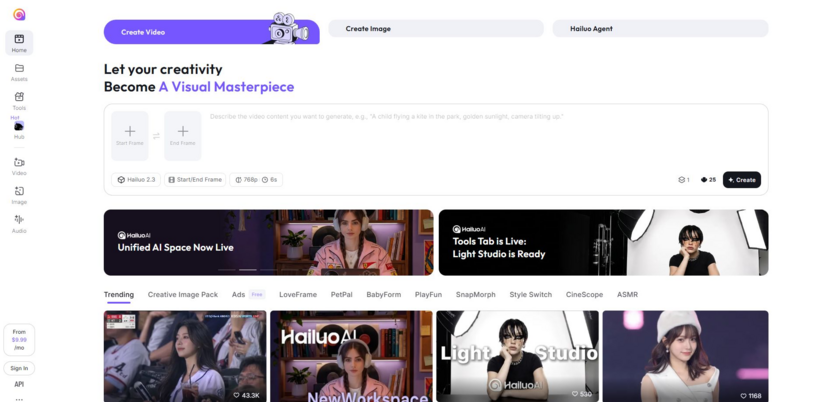Open the Hailuo 2.3 model selector

click(x=136, y=180)
